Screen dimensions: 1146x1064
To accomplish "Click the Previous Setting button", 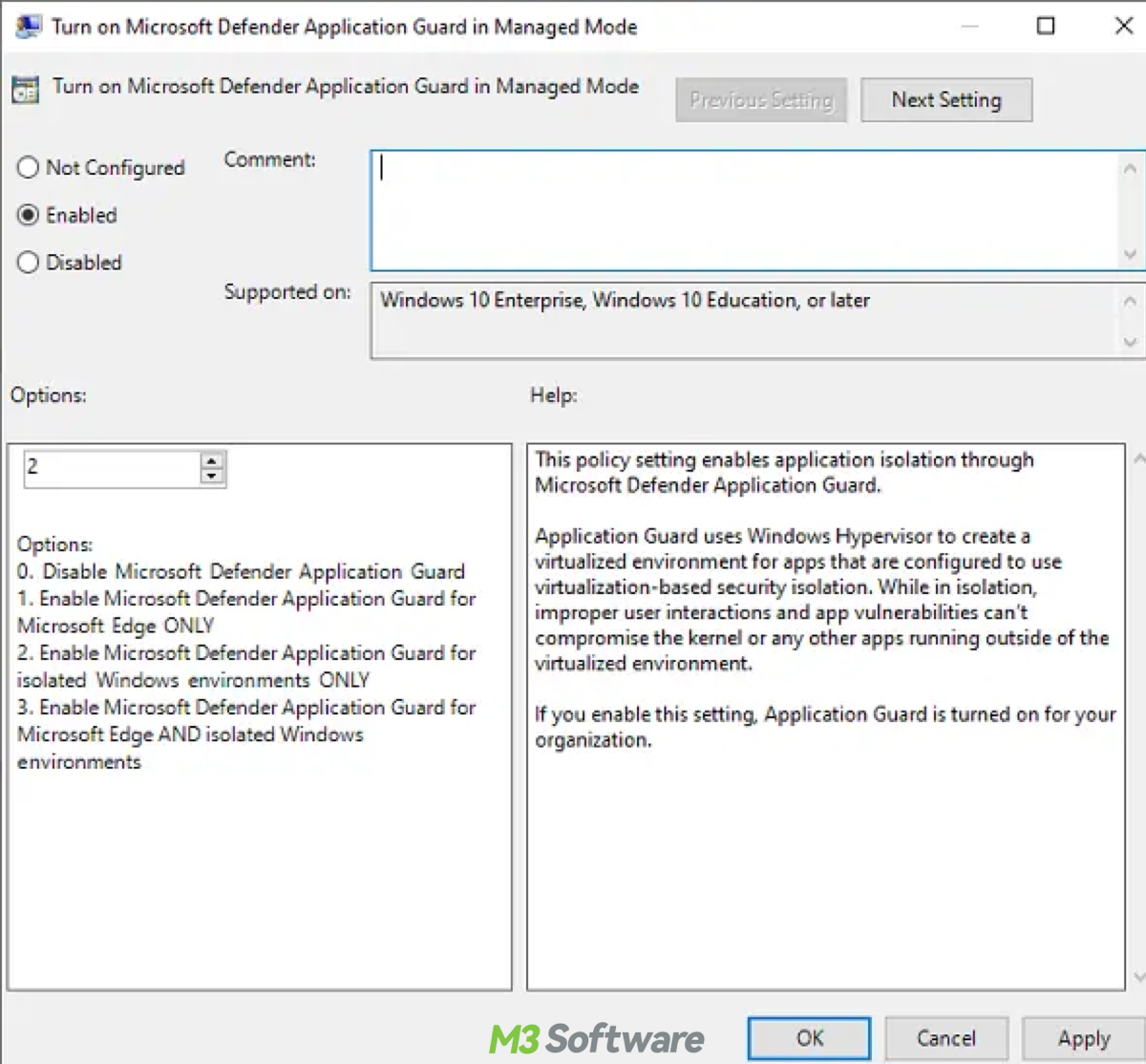I will pos(761,100).
